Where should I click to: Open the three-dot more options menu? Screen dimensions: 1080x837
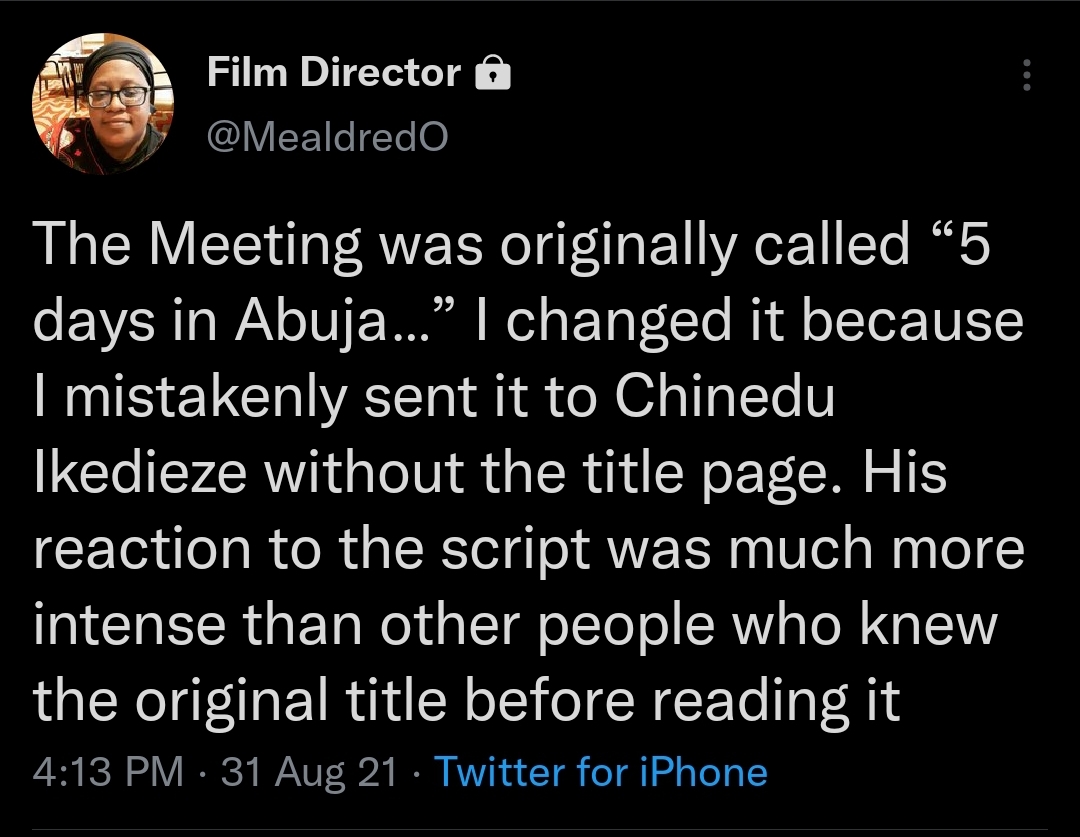[x=1026, y=75]
